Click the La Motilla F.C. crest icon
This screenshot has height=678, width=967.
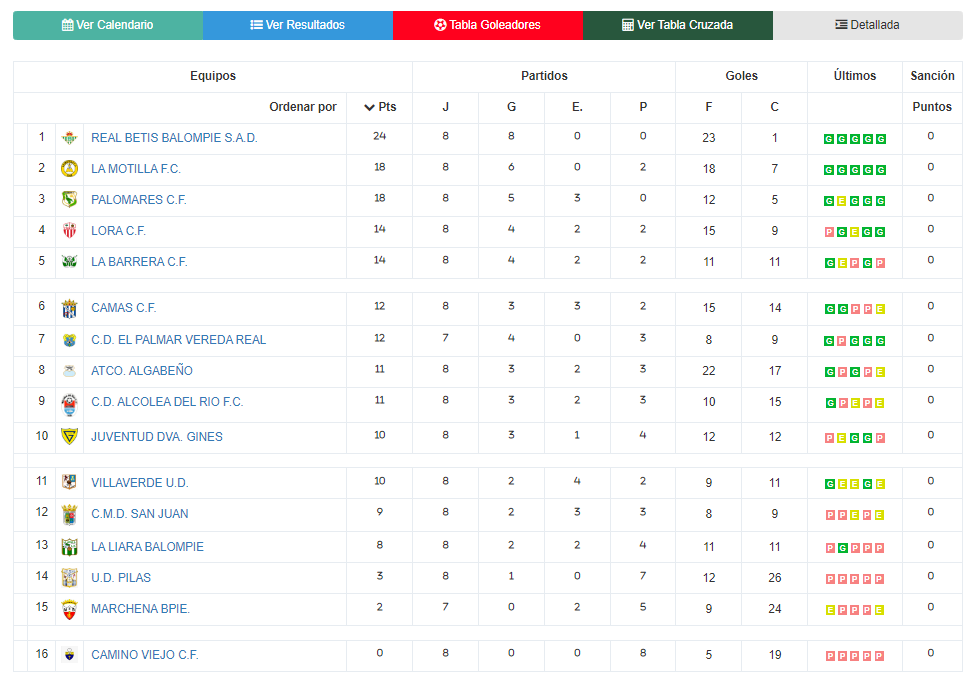tap(70, 168)
